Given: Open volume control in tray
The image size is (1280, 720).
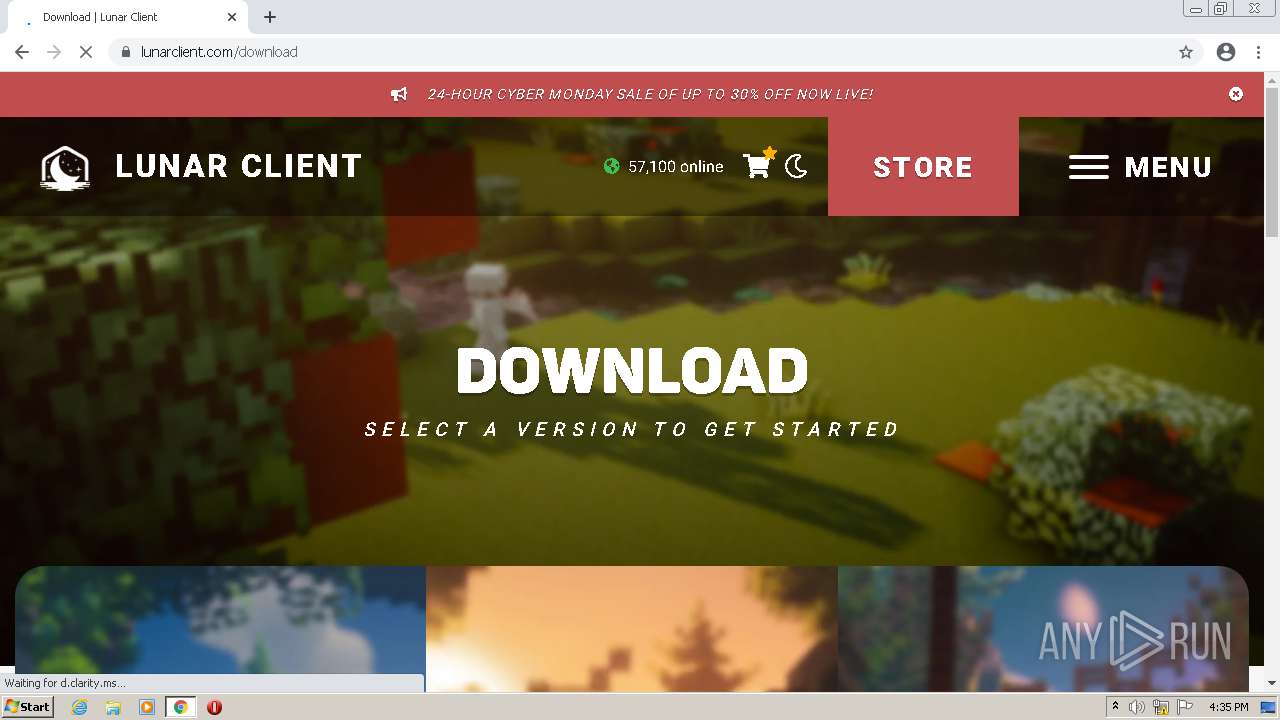Looking at the screenshot, I should (x=1136, y=707).
